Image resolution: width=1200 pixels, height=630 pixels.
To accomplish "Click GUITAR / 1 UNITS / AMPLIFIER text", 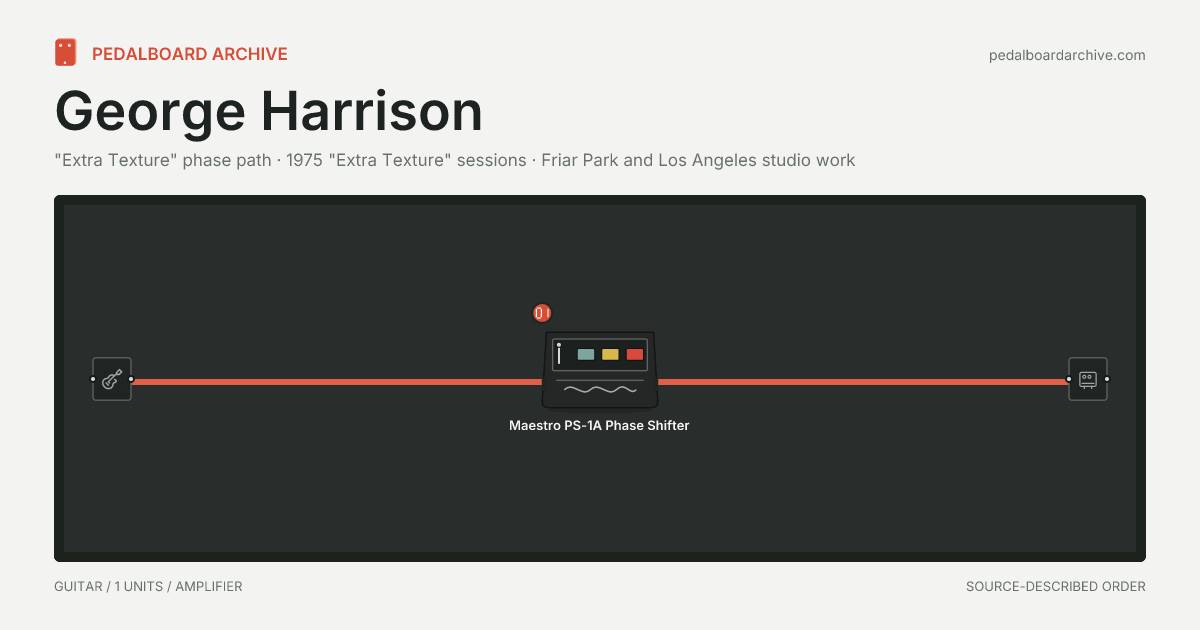I will pyautogui.click(x=148, y=587).
